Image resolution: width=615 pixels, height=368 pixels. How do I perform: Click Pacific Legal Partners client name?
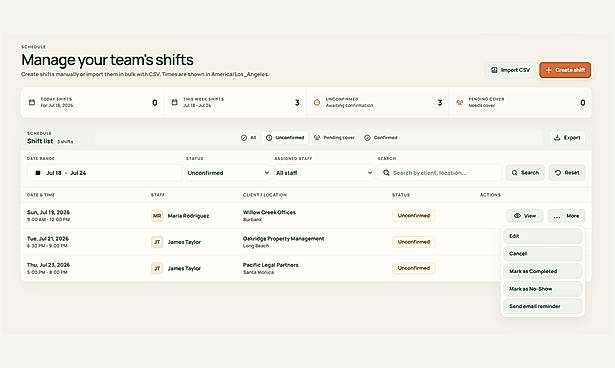(x=271, y=265)
